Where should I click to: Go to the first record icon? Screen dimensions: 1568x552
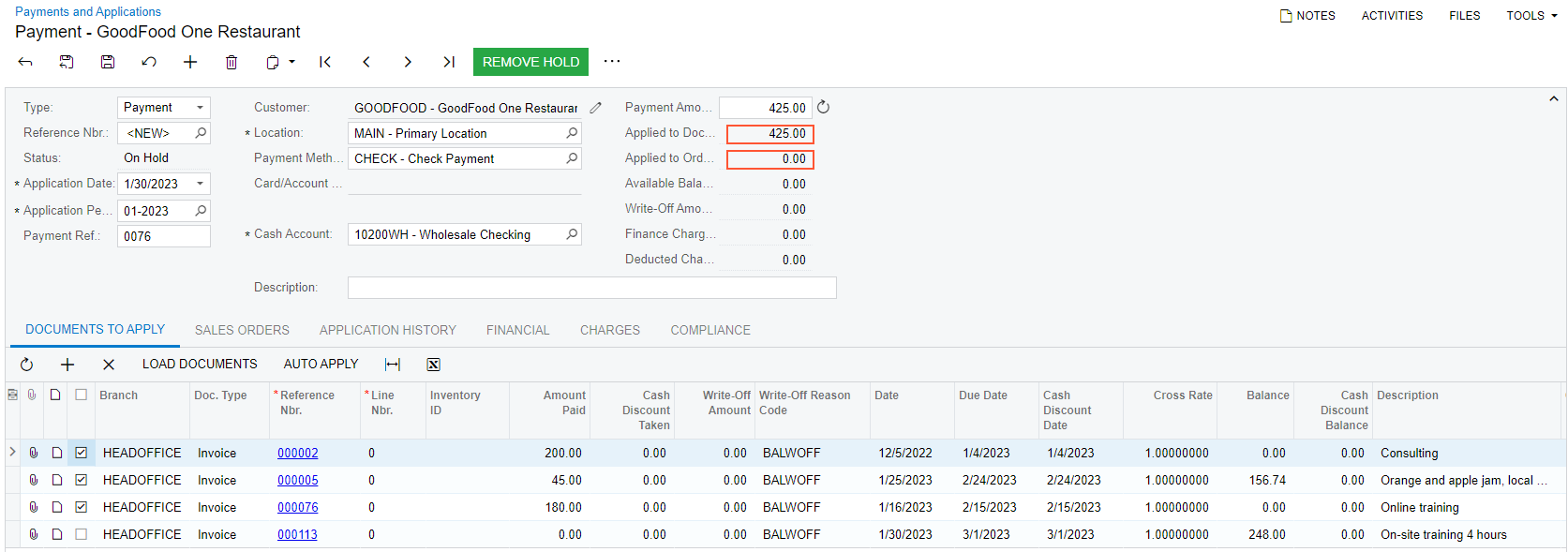click(x=325, y=62)
